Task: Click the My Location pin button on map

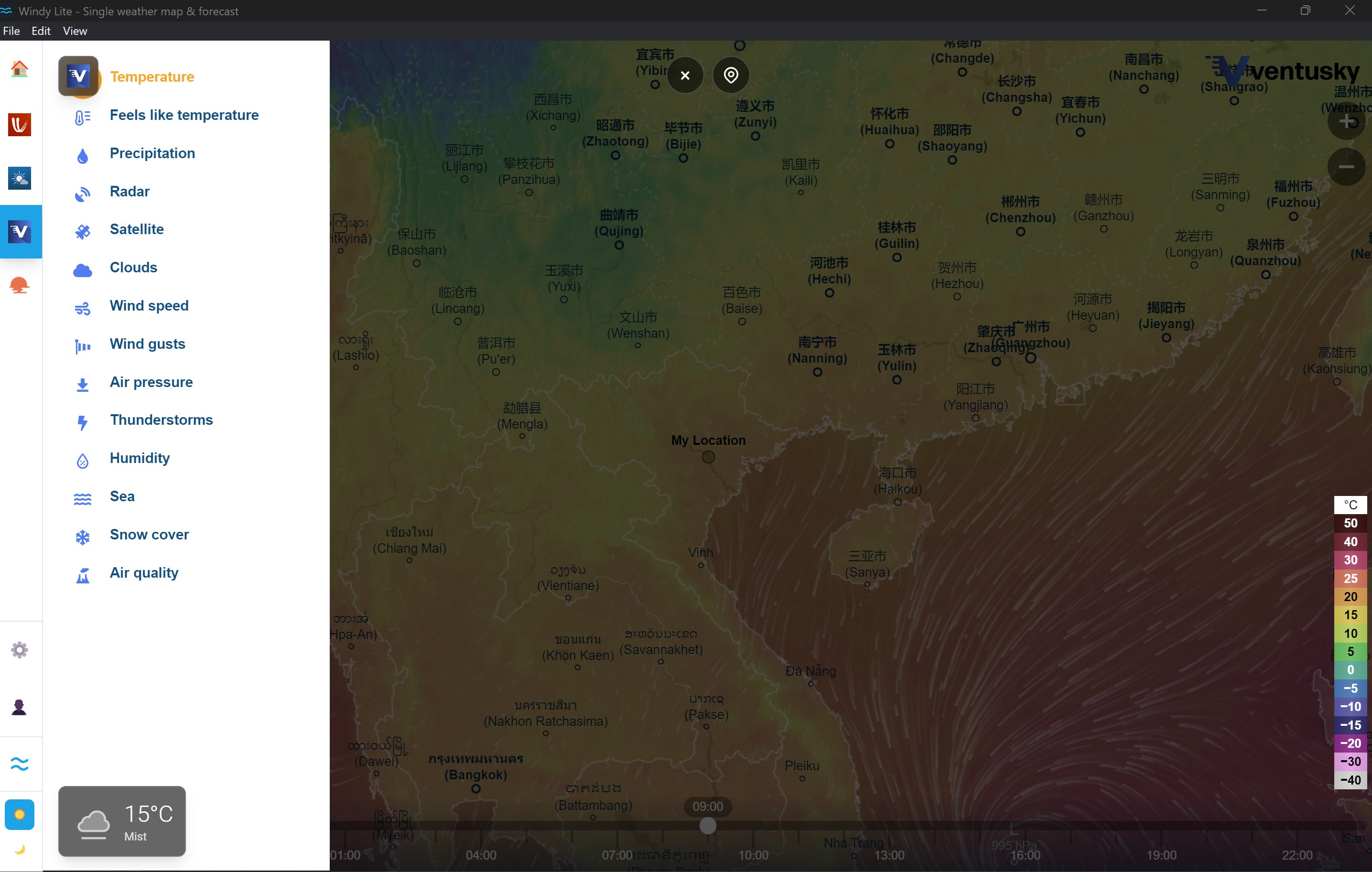Action: (731, 75)
